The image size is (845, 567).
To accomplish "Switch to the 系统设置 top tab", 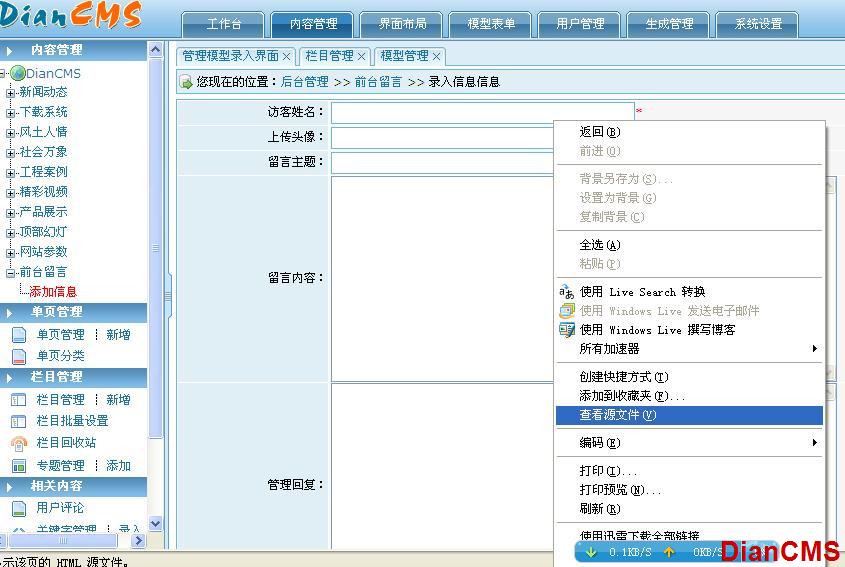I will 757,24.
